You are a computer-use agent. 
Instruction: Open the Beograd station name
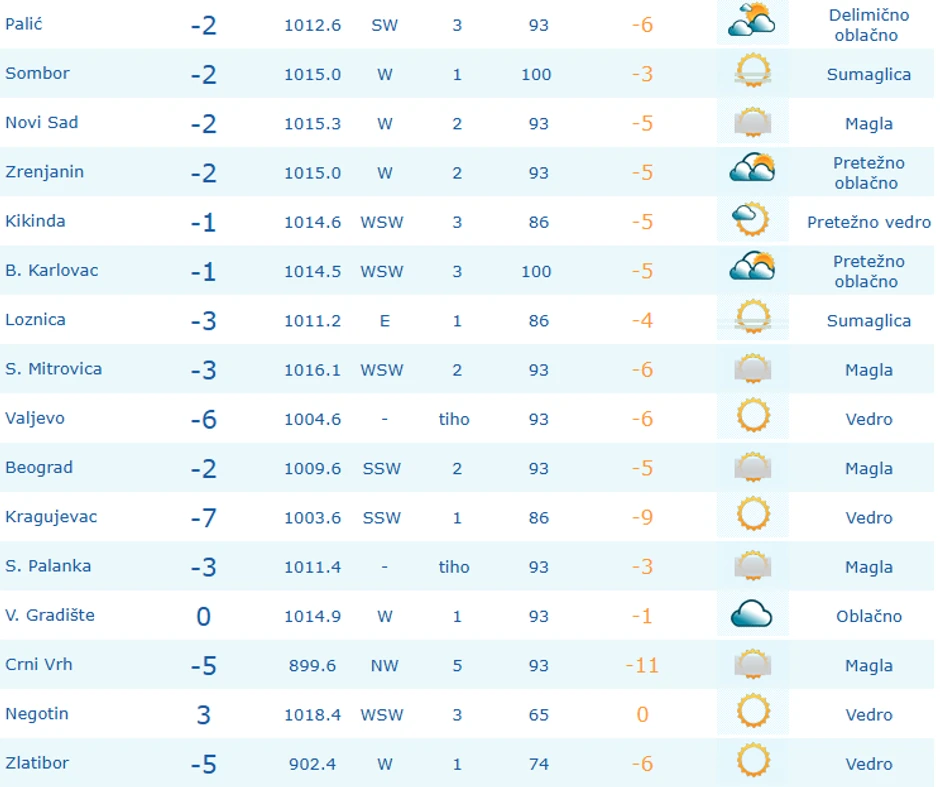click(39, 468)
